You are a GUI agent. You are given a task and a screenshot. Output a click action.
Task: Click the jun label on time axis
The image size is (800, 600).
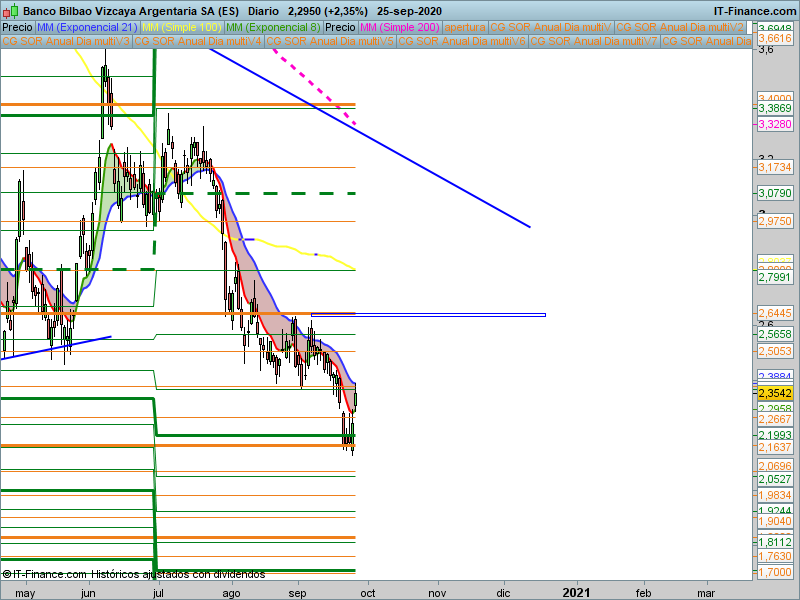[88, 593]
